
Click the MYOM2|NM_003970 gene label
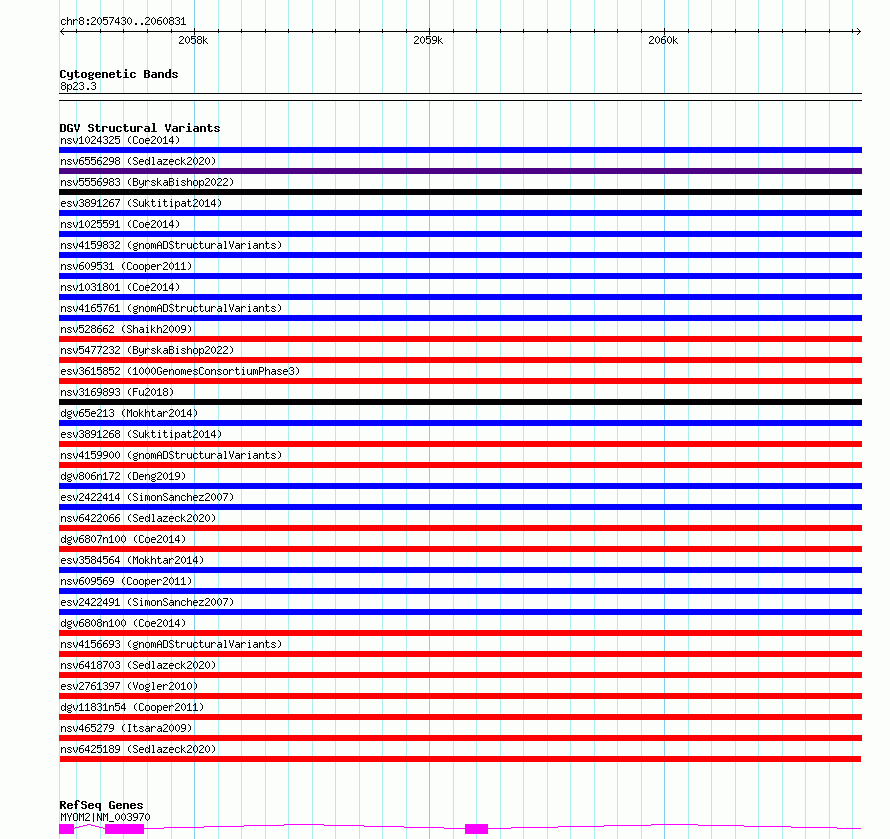click(x=105, y=817)
